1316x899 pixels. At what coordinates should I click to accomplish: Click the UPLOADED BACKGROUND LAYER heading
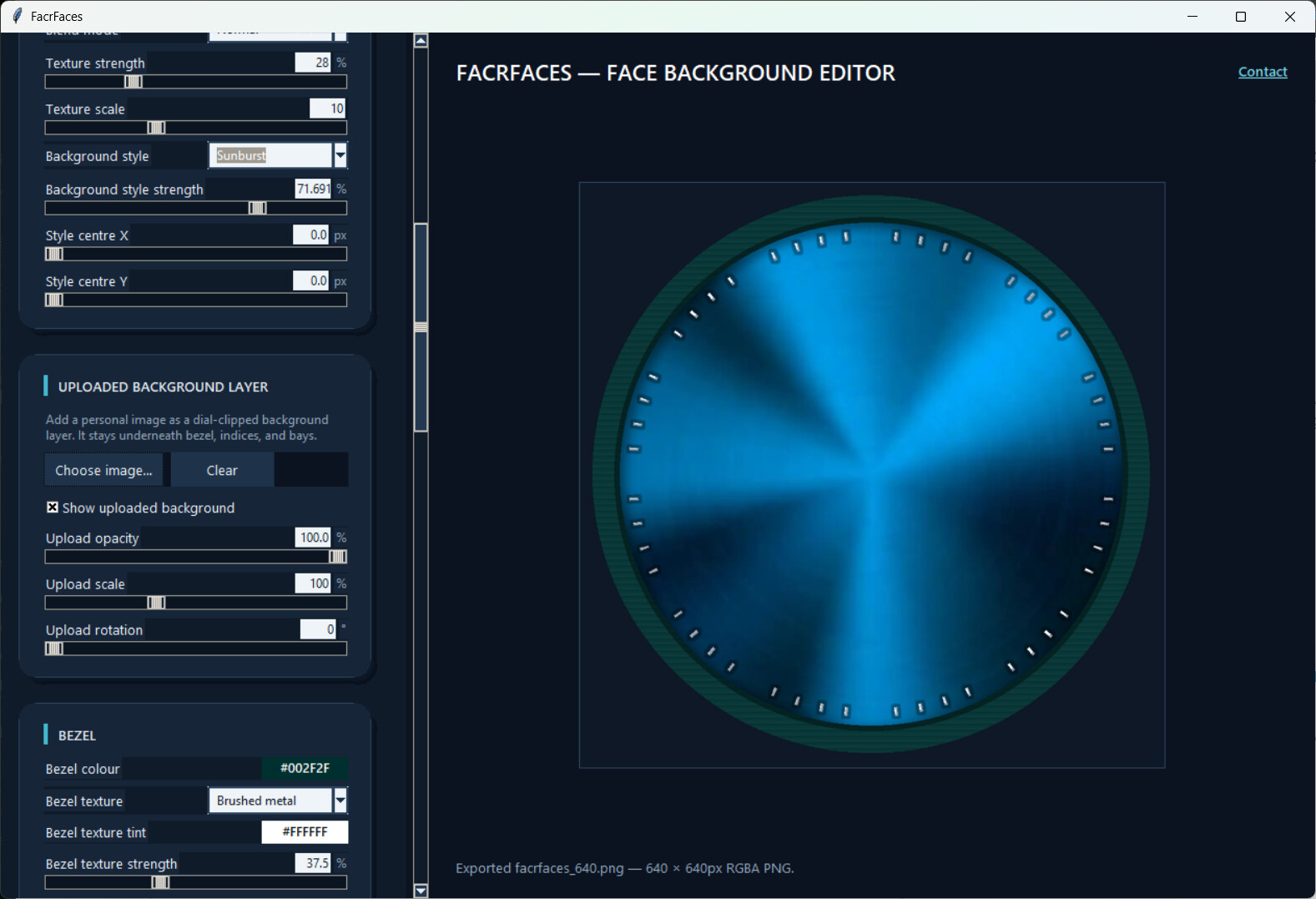click(164, 386)
